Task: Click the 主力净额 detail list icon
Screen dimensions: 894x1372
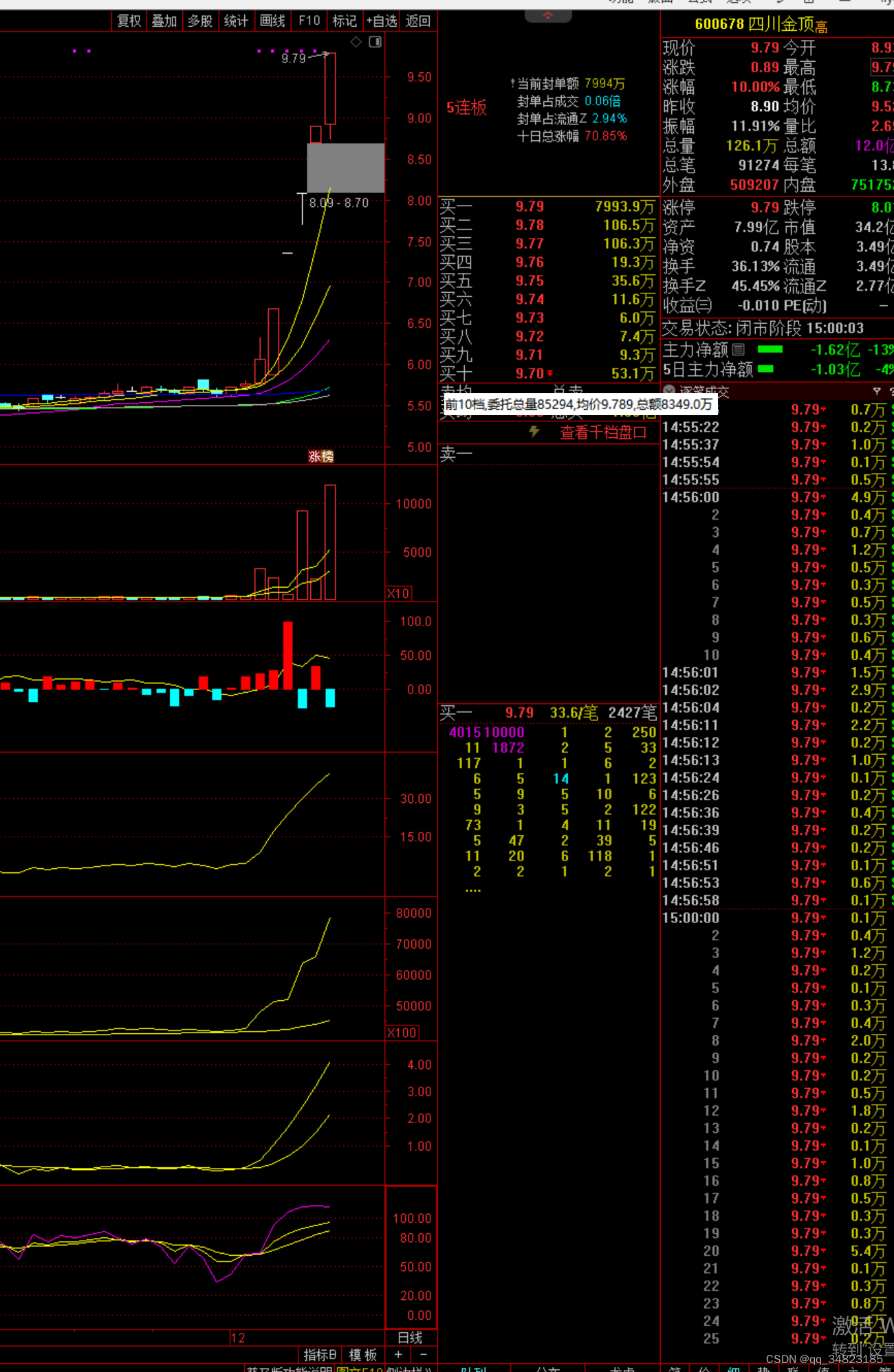Action: pos(739,349)
